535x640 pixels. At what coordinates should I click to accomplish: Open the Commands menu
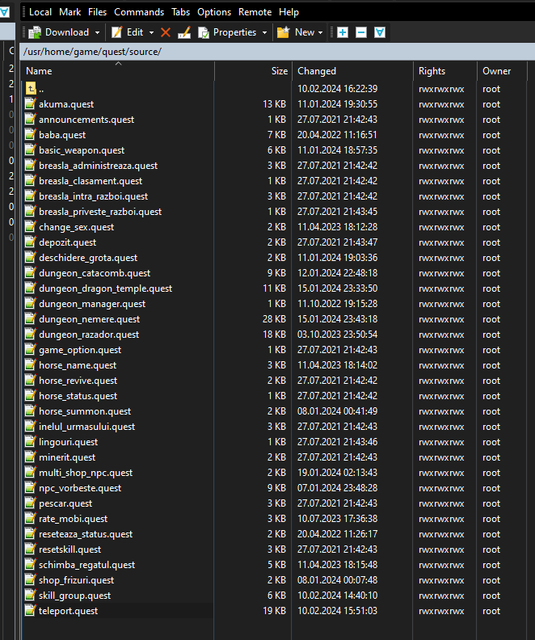[x=139, y=12]
